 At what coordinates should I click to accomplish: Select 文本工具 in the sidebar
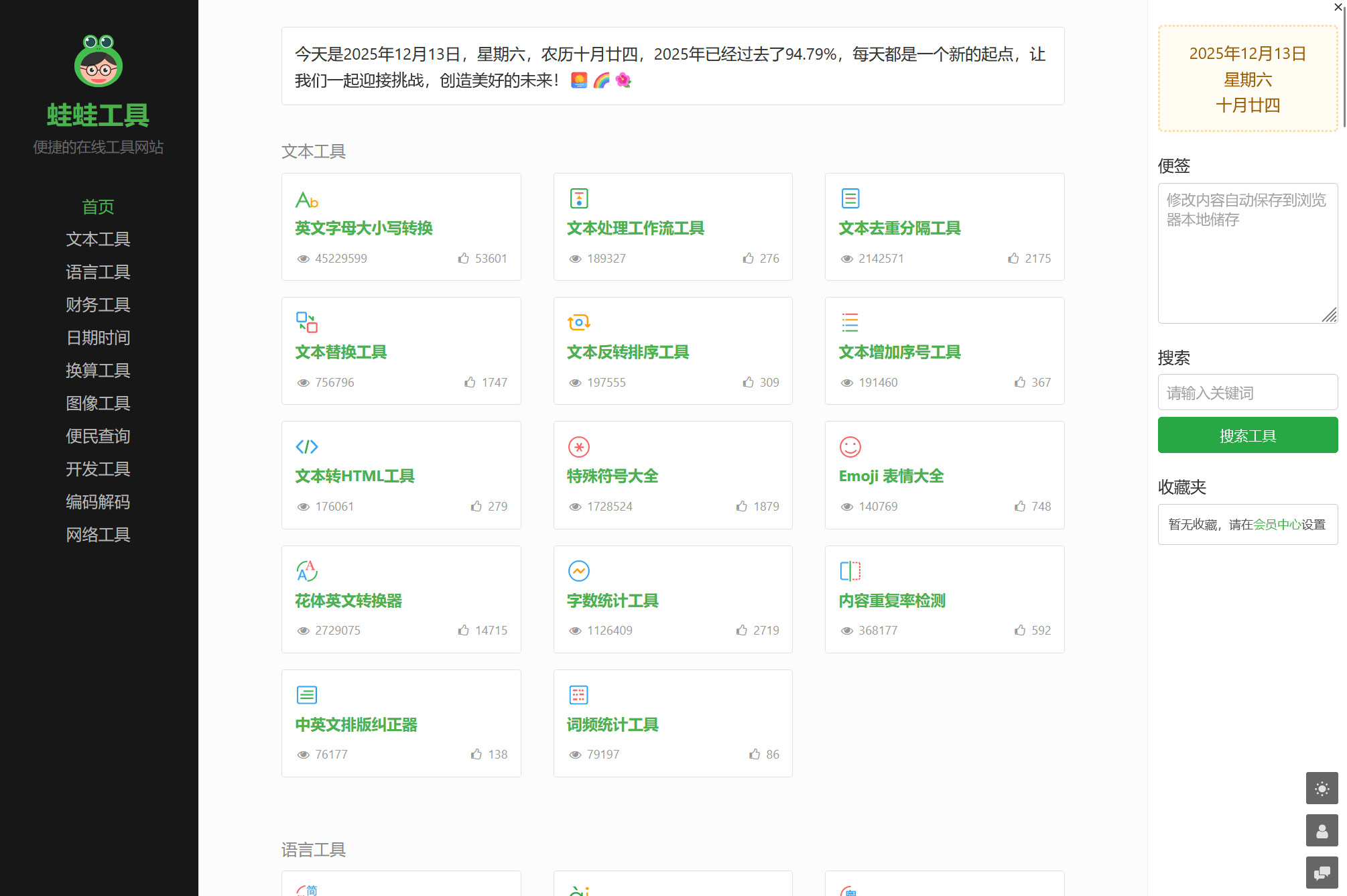(98, 239)
